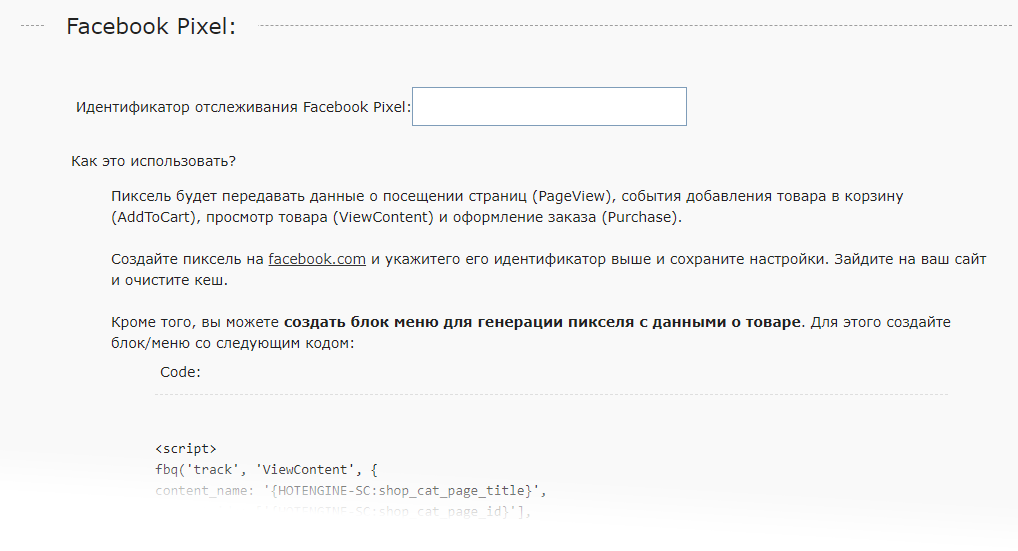Click "(ViewContent)" in the description paragraph
The height and width of the screenshot is (551, 1018).
point(382,217)
